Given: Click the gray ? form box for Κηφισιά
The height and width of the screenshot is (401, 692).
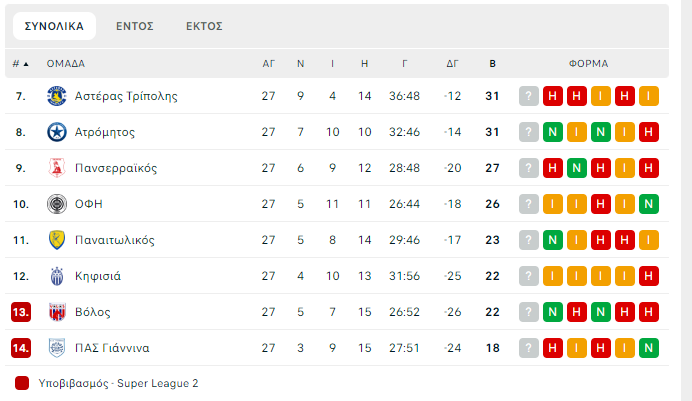Looking at the screenshot, I should [x=529, y=276].
